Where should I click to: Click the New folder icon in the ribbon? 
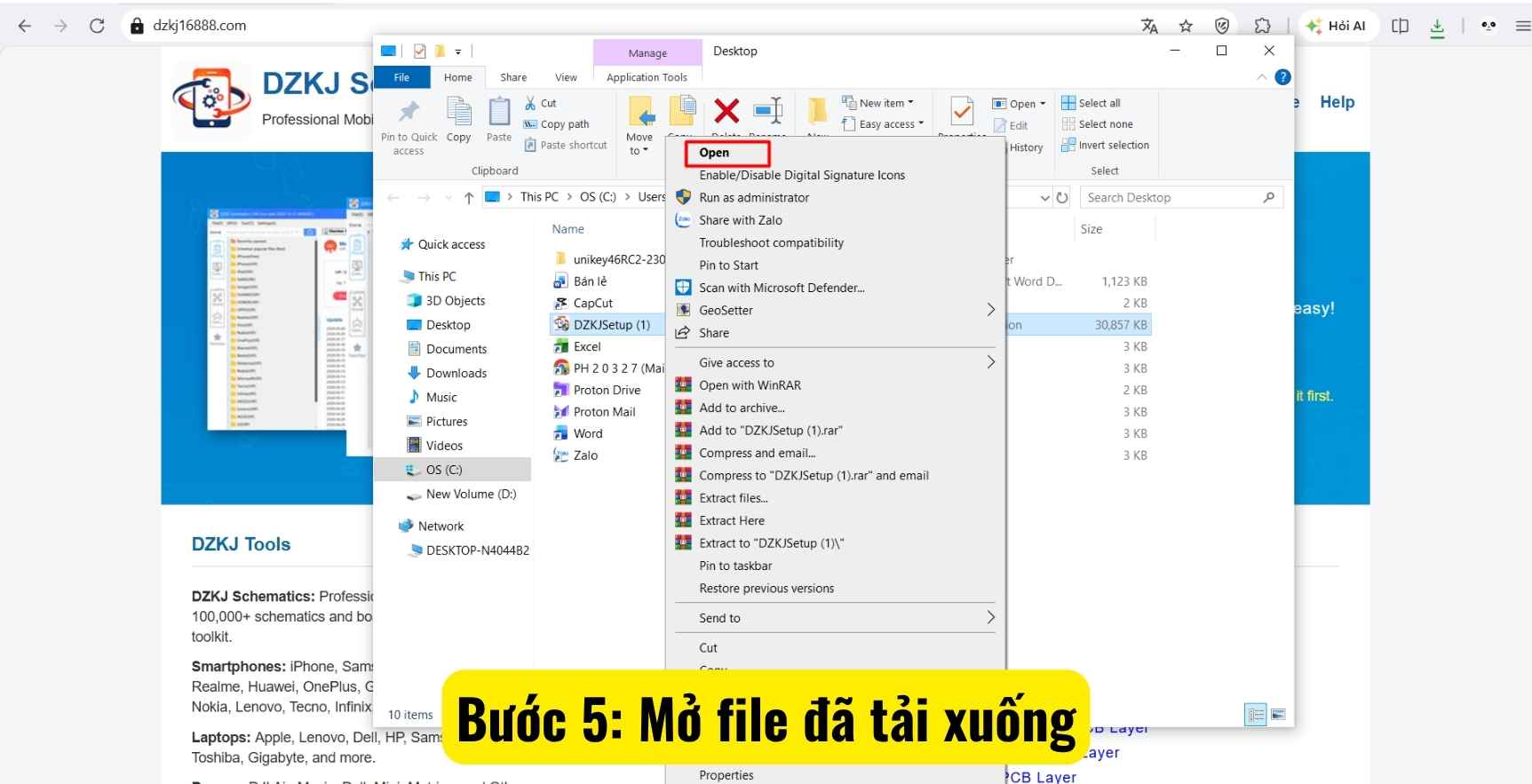[x=818, y=110]
